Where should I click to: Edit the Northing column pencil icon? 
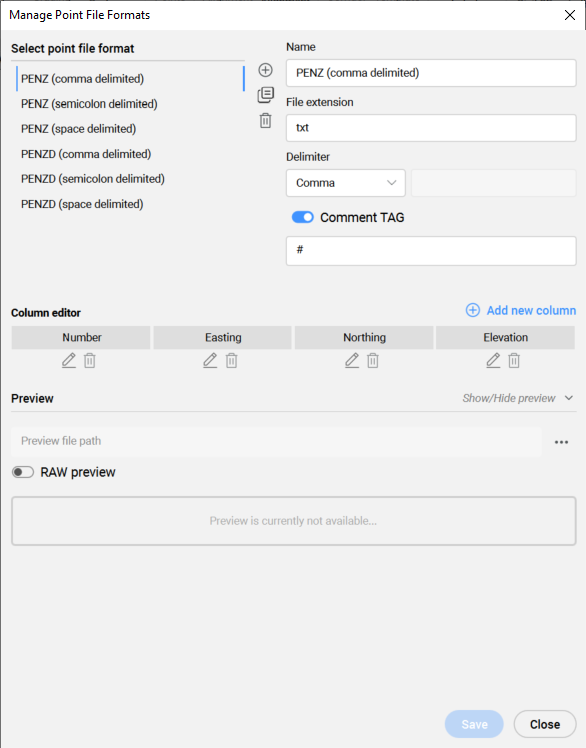(352, 360)
